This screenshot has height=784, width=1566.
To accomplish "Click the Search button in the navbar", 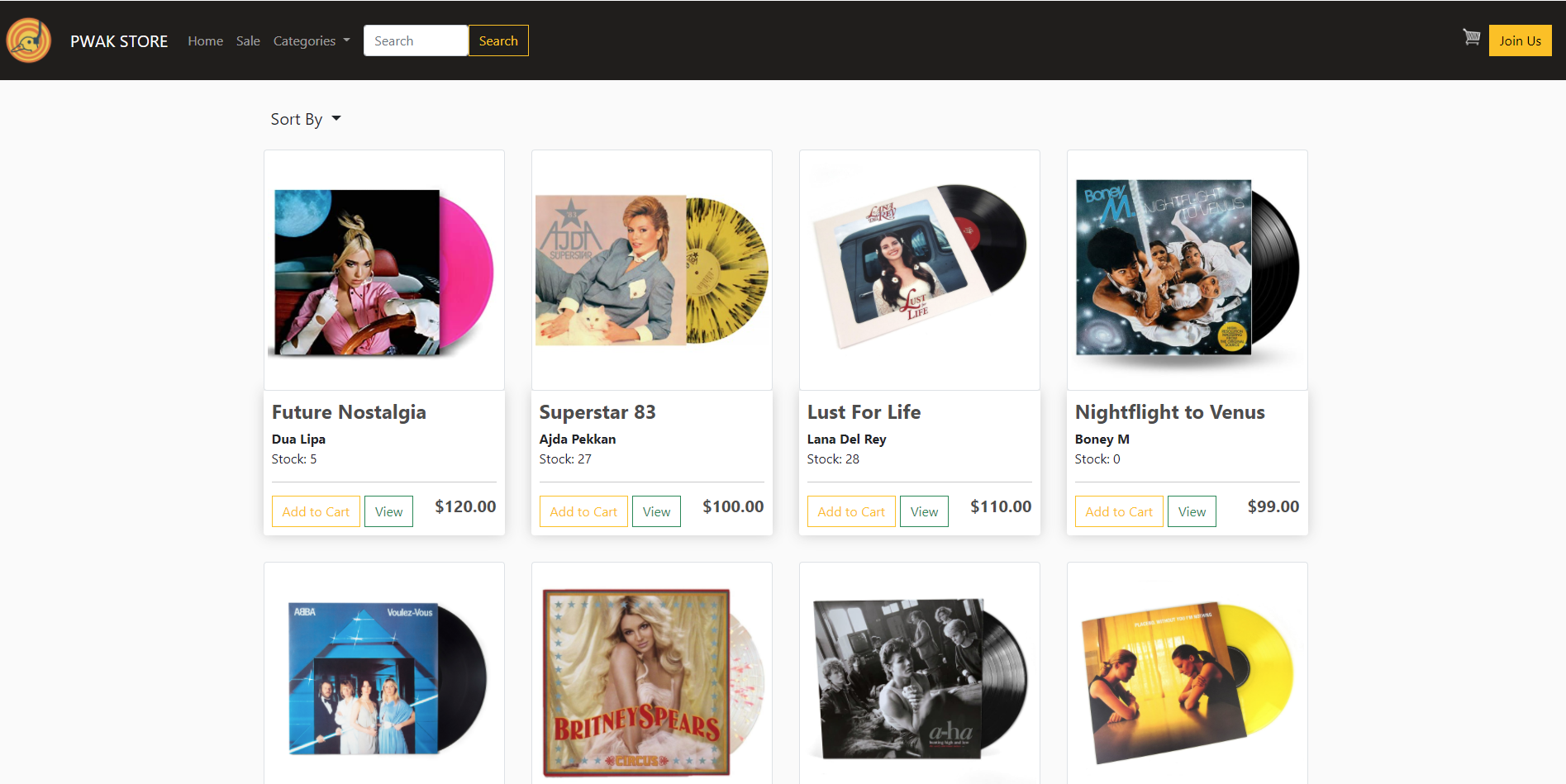I will pyautogui.click(x=497, y=40).
